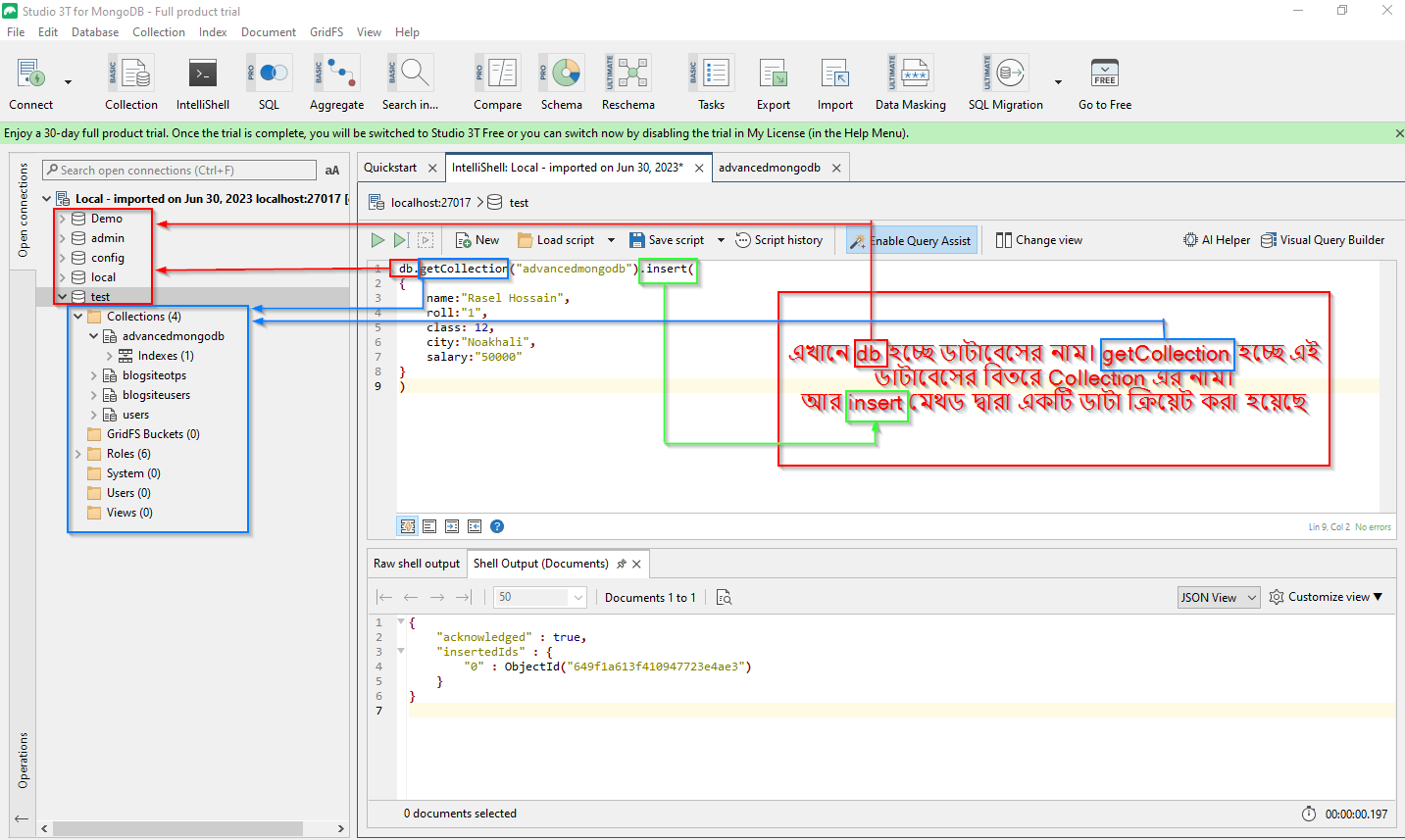The width and height of the screenshot is (1405, 840).
Task: Run the script with the play icon
Action: pos(377,240)
